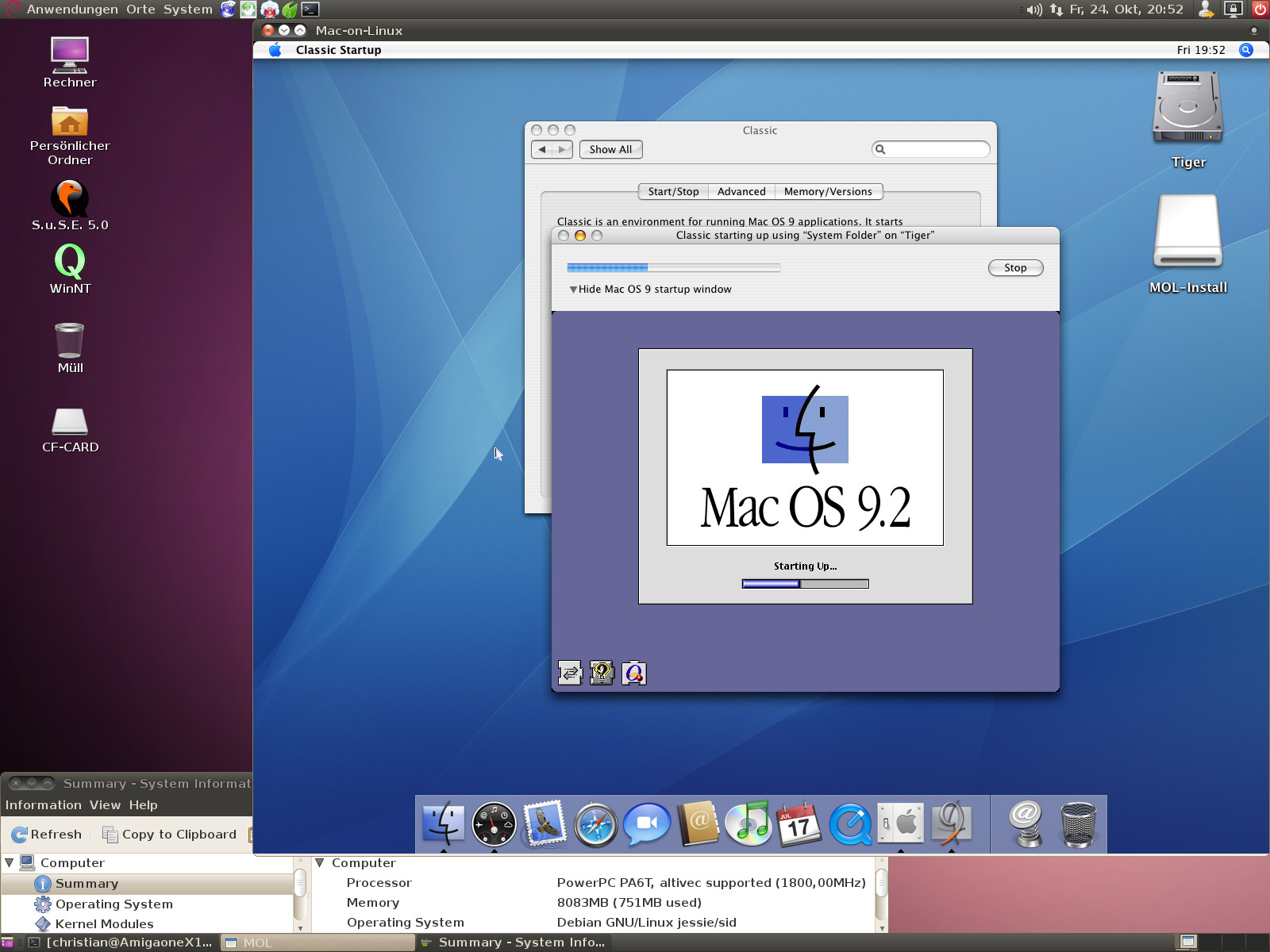This screenshot has height=952, width=1270.
Task: Collapse Computer section in details pane
Action: coord(320,862)
